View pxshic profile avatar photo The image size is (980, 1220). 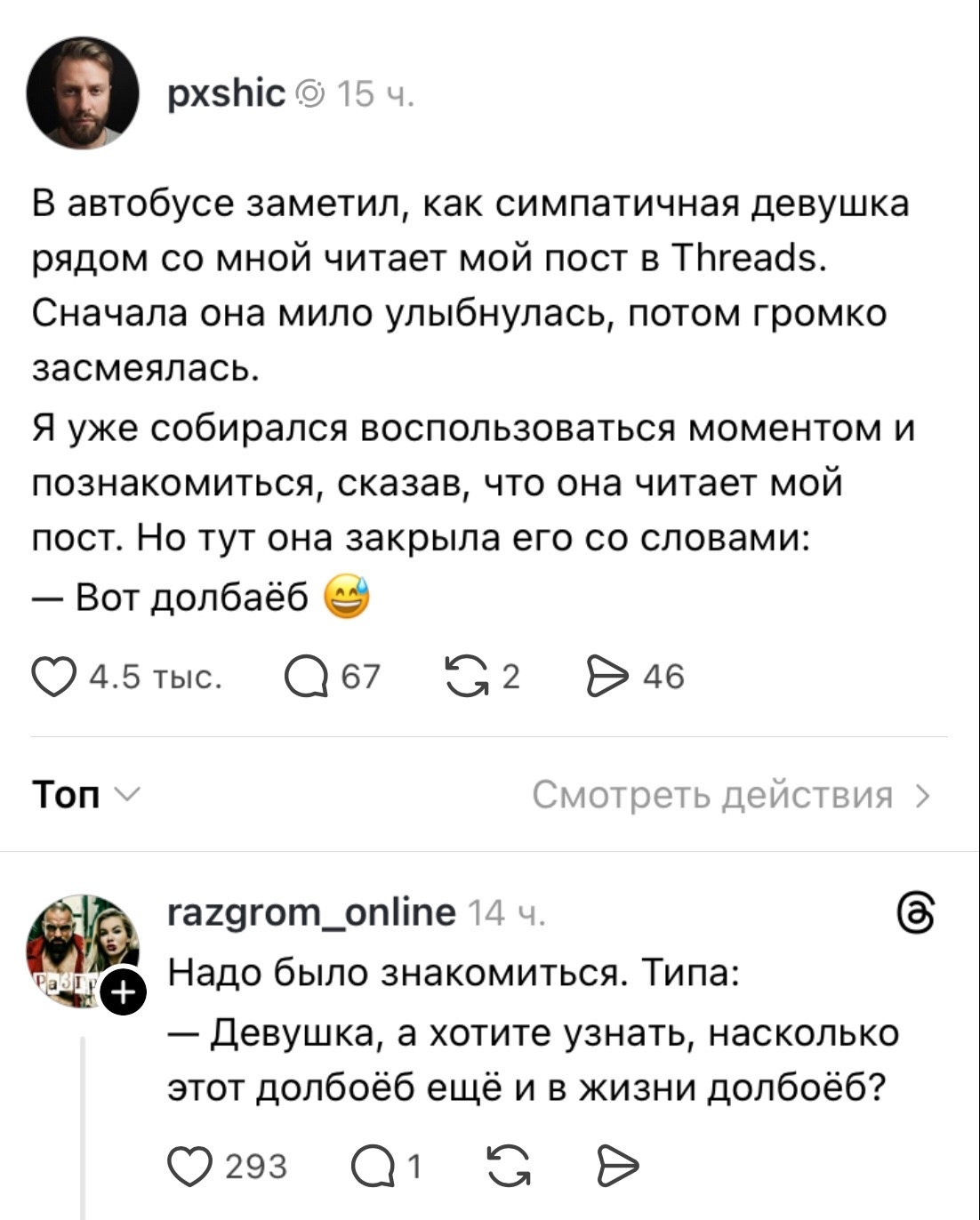83,92
